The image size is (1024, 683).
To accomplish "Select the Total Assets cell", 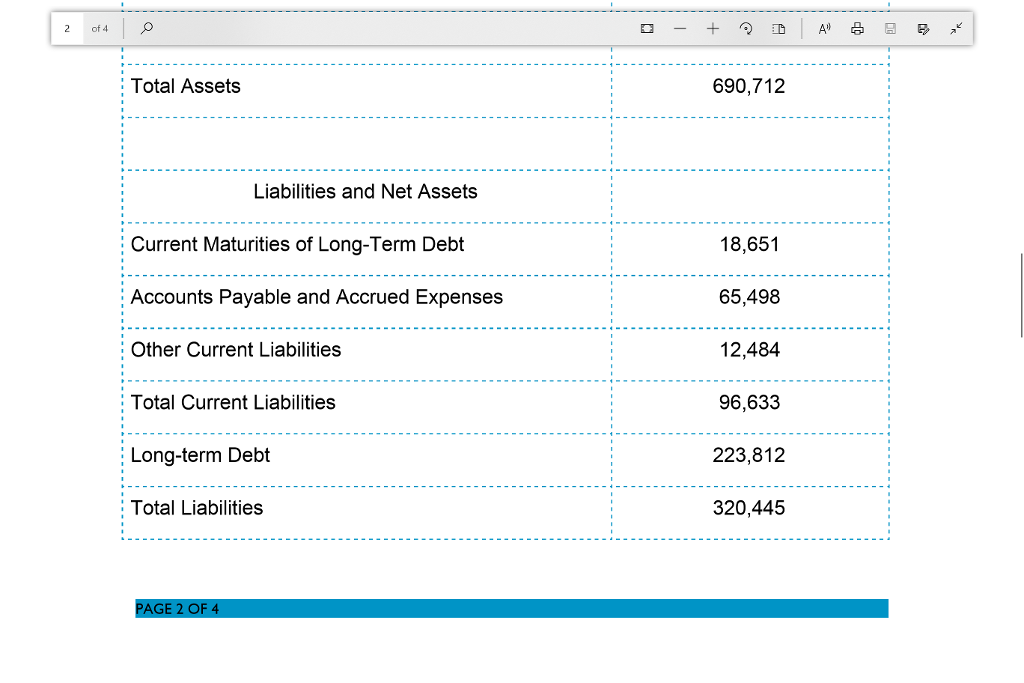I will click(x=185, y=87).
